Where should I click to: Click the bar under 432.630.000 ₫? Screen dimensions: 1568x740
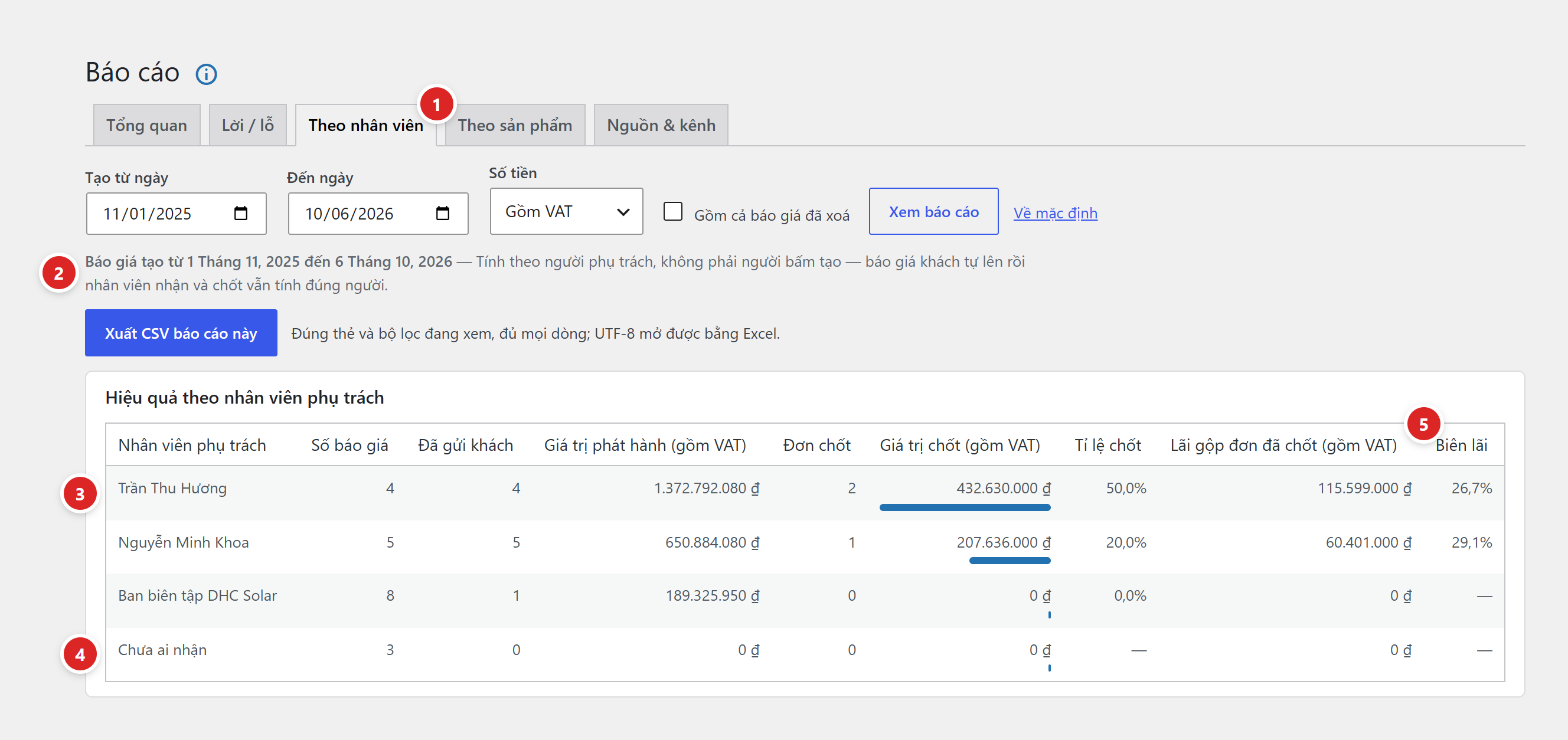coord(965,507)
